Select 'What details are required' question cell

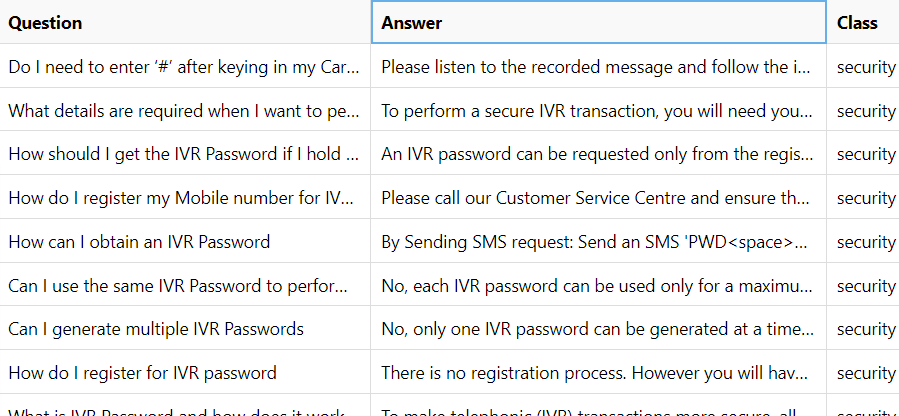click(185, 110)
